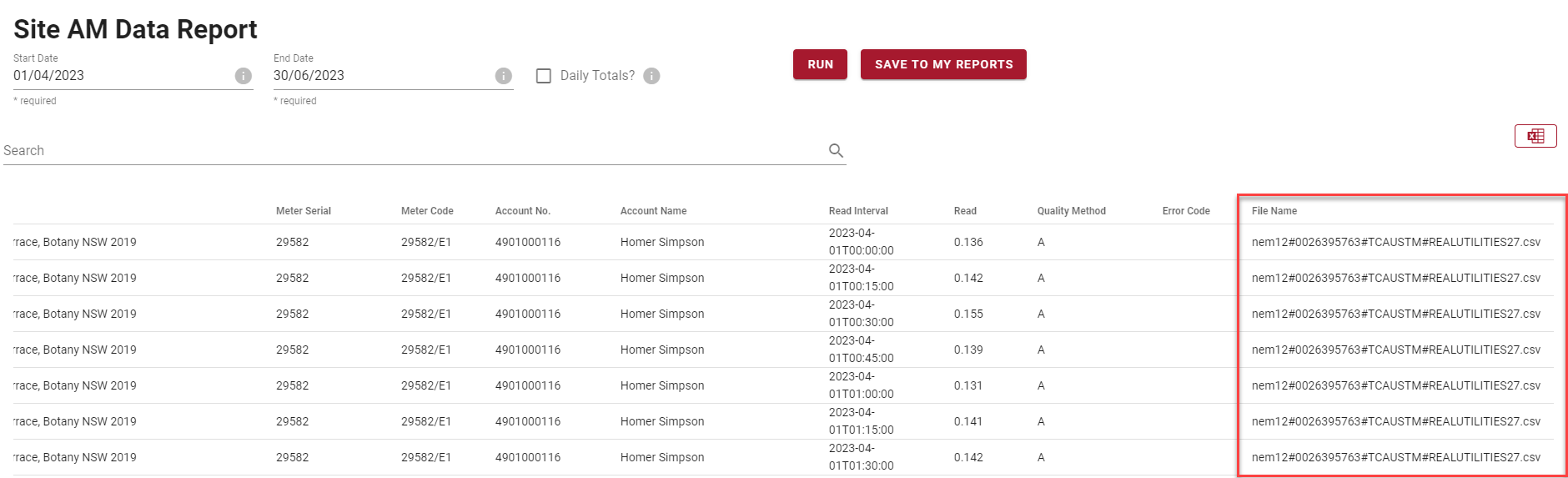Select read interval 2023-04-01T00:30:00

click(x=862, y=314)
